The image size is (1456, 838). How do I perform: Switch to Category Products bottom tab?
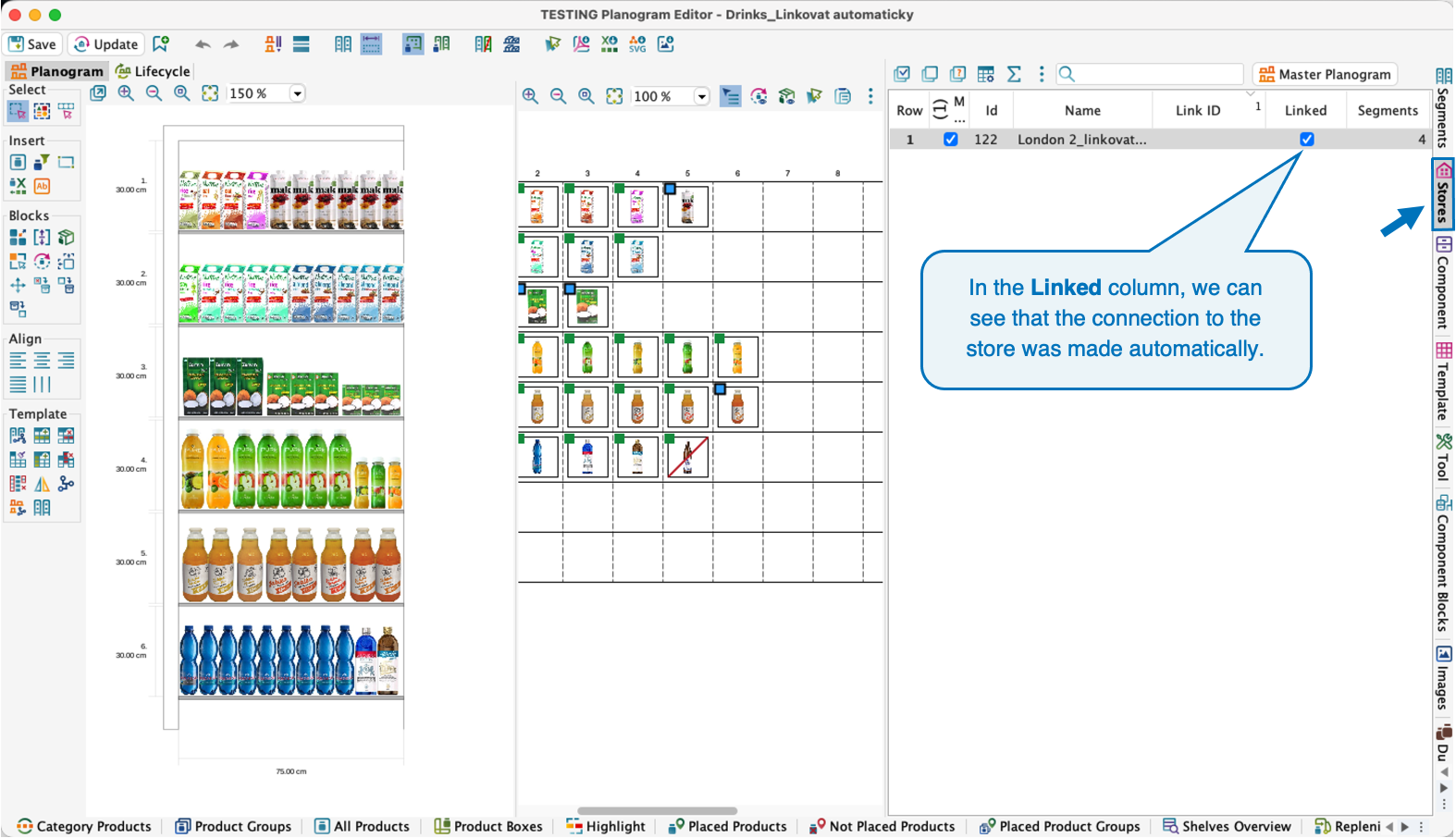84,826
